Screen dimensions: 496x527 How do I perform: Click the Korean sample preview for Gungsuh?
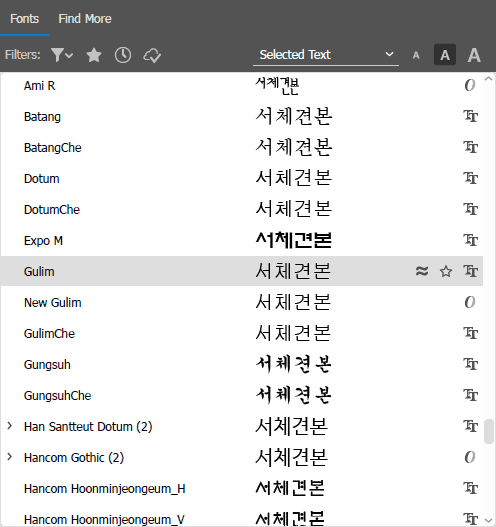coord(294,364)
